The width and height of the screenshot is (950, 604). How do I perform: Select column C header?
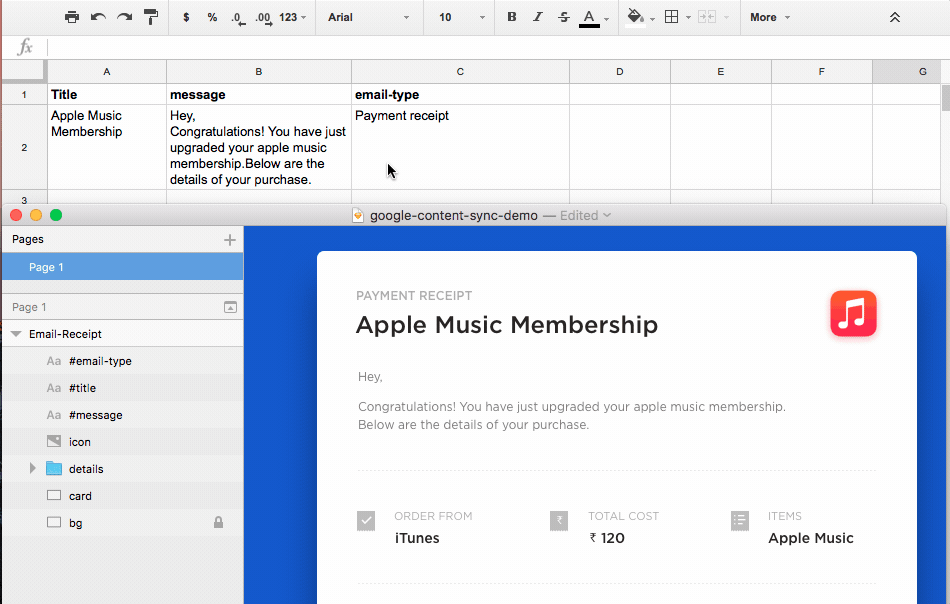tap(460, 71)
